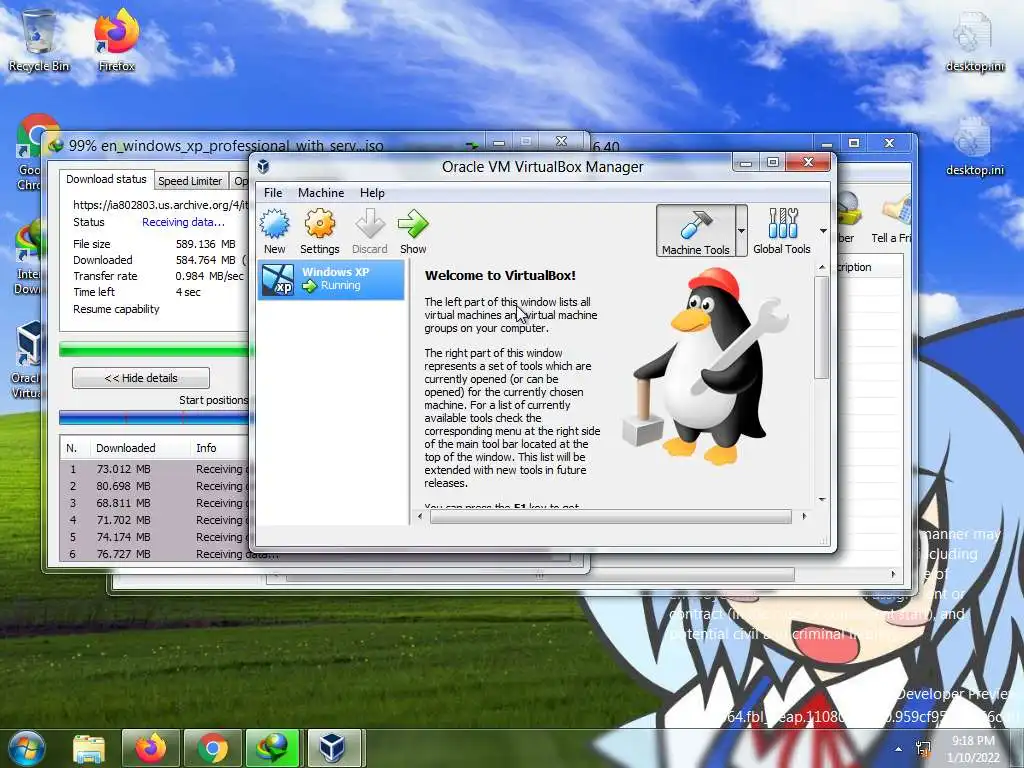Screen dimensions: 1024x768
Task: Select the Global Tools button
Action: (782, 231)
